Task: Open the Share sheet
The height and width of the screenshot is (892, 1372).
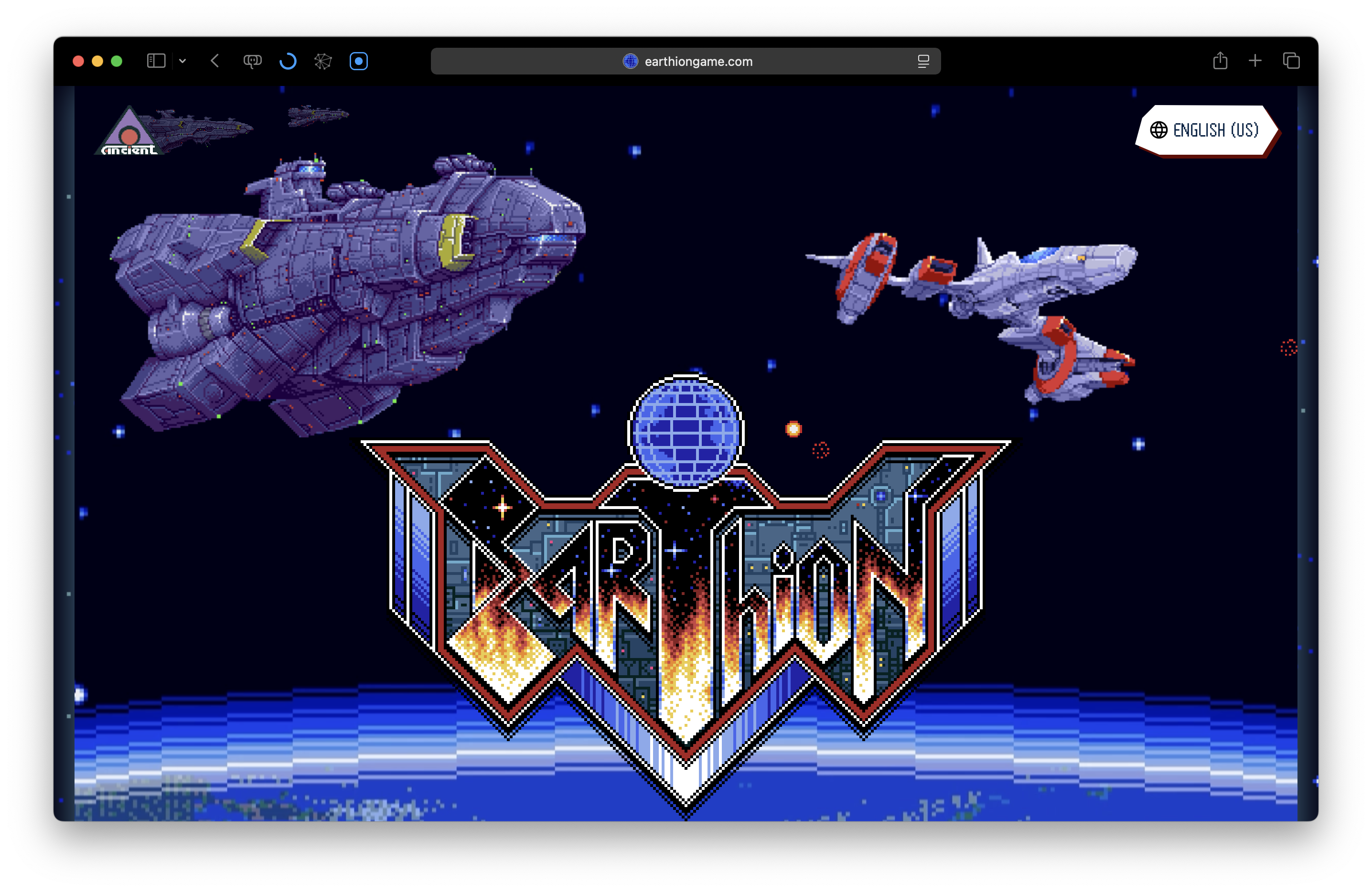Action: [x=1220, y=61]
